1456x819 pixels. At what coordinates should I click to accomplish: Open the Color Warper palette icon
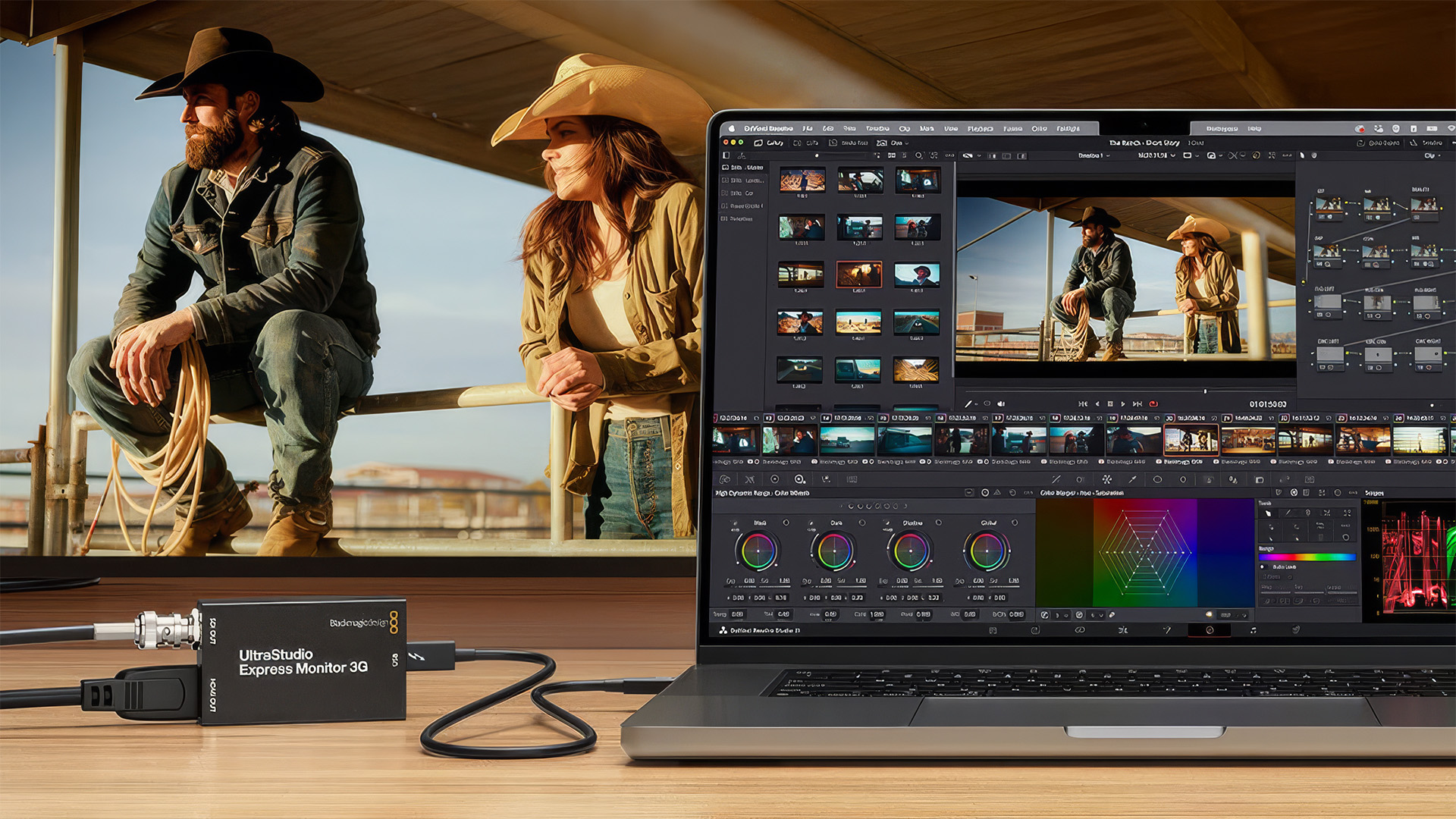click(x=1107, y=479)
